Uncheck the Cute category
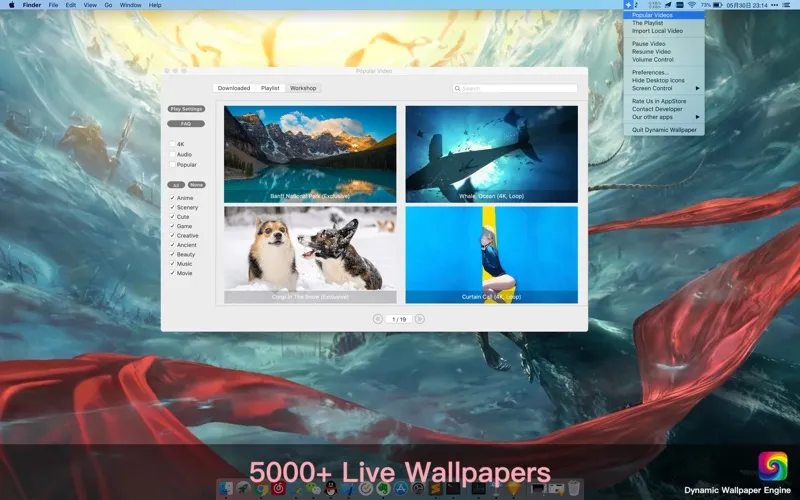Image resolution: width=800 pixels, height=500 pixels. coord(172,216)
